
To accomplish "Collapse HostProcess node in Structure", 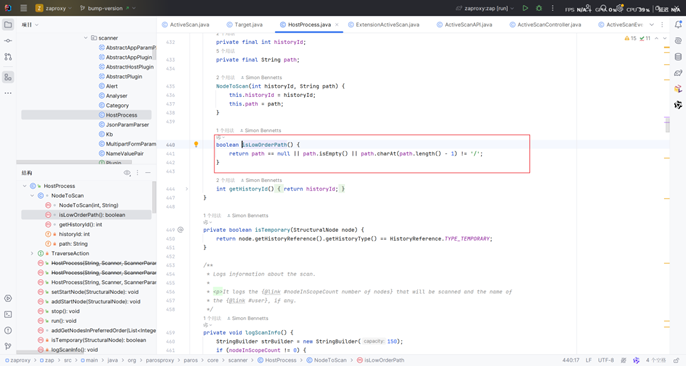I will (24, 186).
